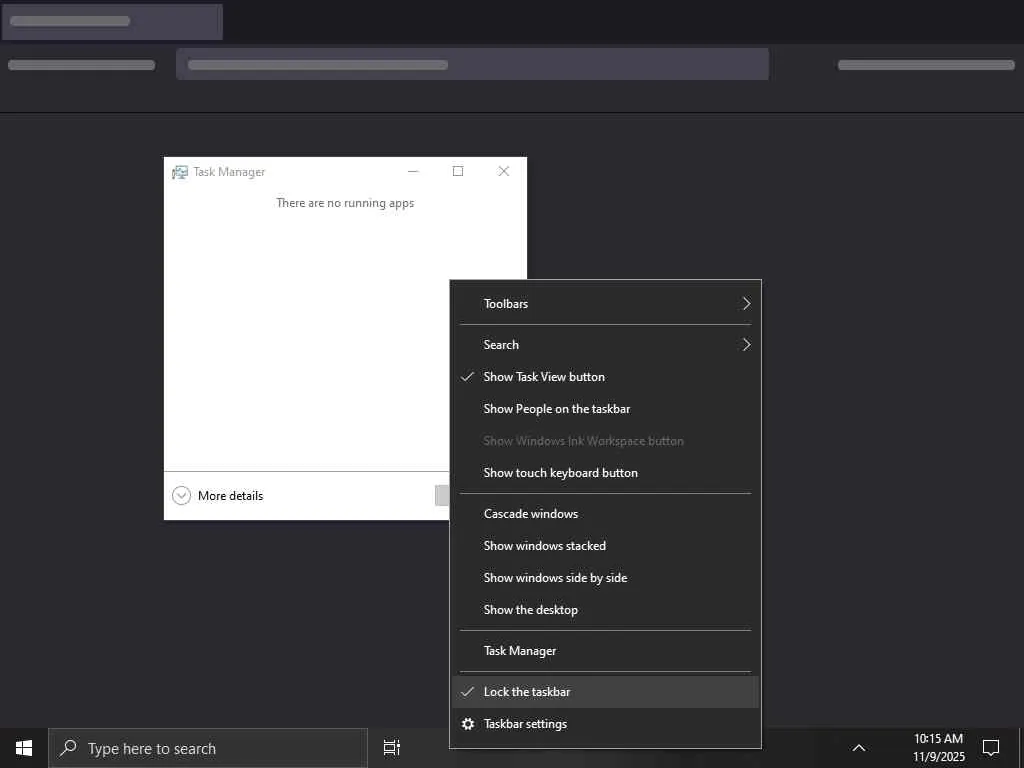Maximize the Task Manager window

click(458, 171)
